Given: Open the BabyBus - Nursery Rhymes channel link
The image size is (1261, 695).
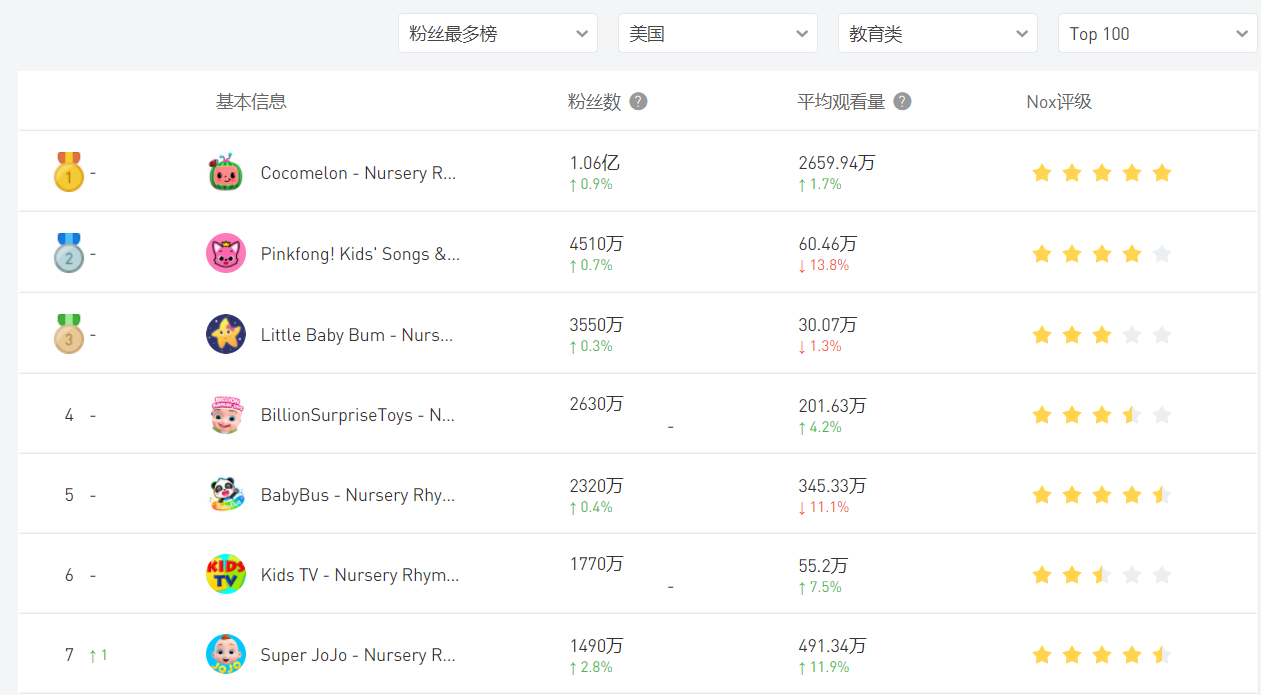Looking at the screenshot, I should (358, 495).
